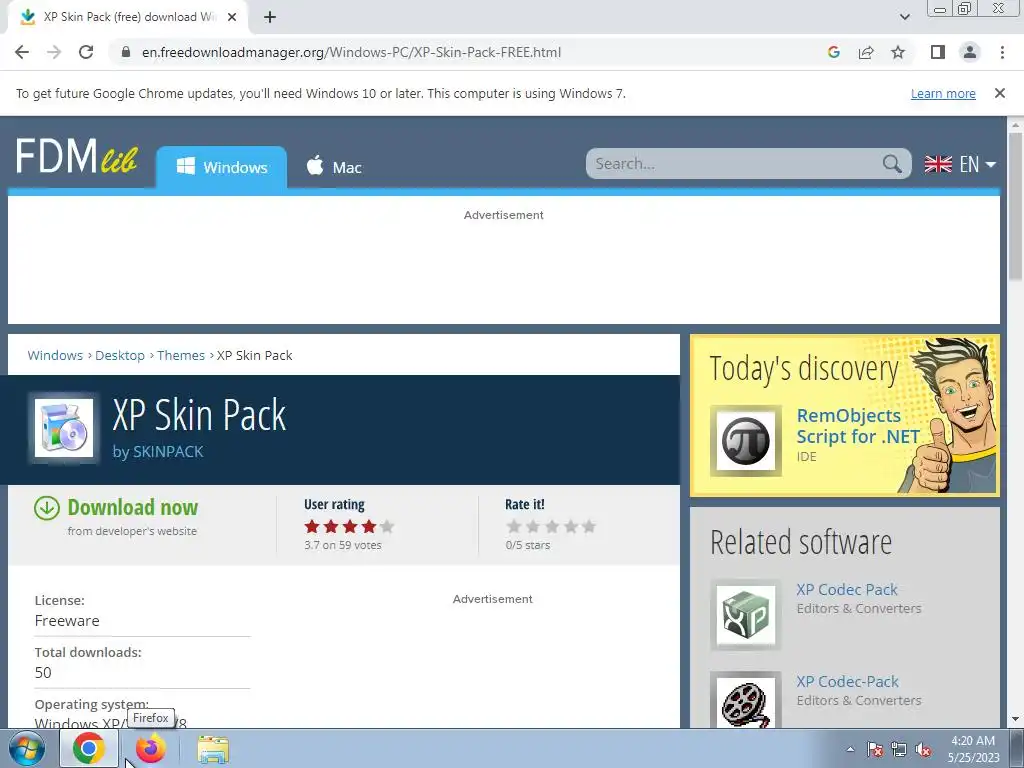Open the RemObjects Script for .NET link

tap(857, 426)
